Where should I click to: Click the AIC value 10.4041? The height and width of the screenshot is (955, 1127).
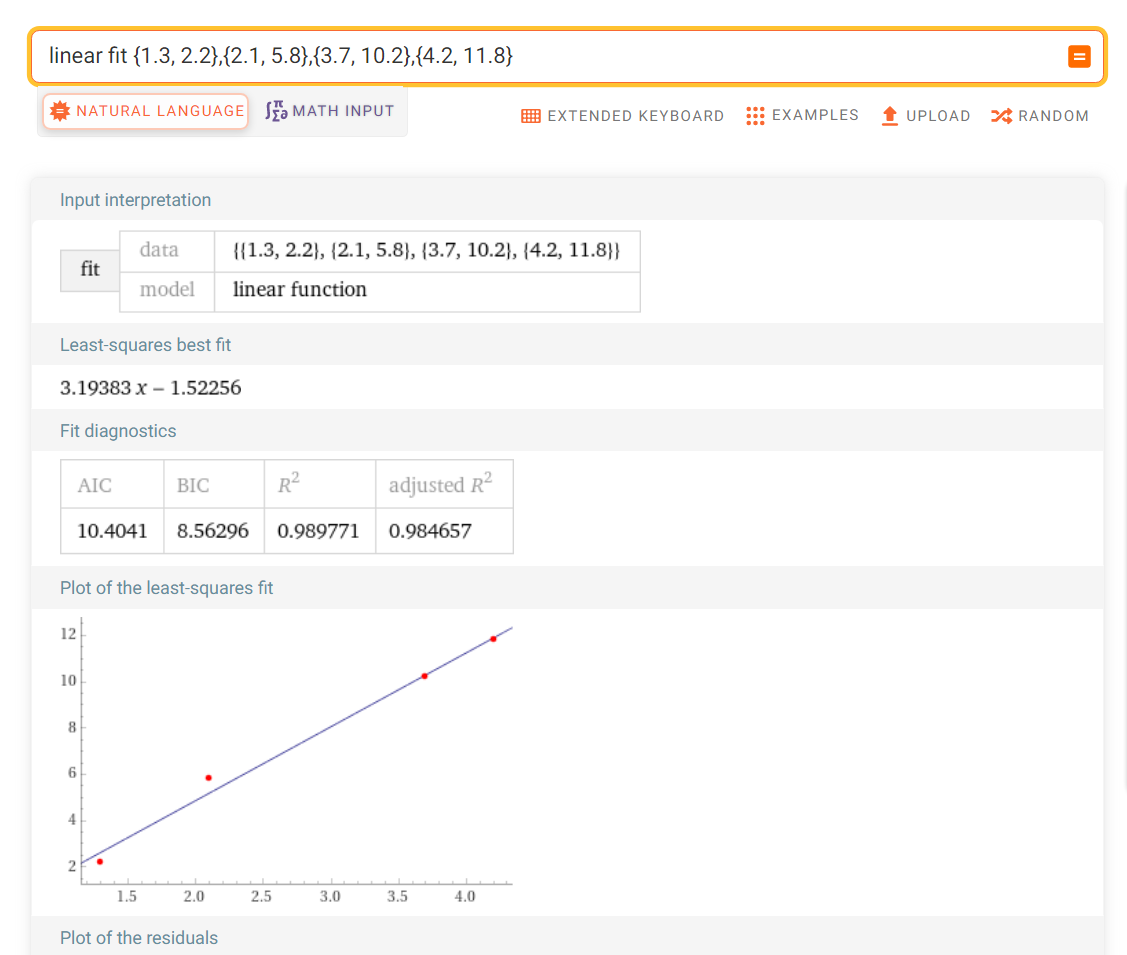coord(112,531)
